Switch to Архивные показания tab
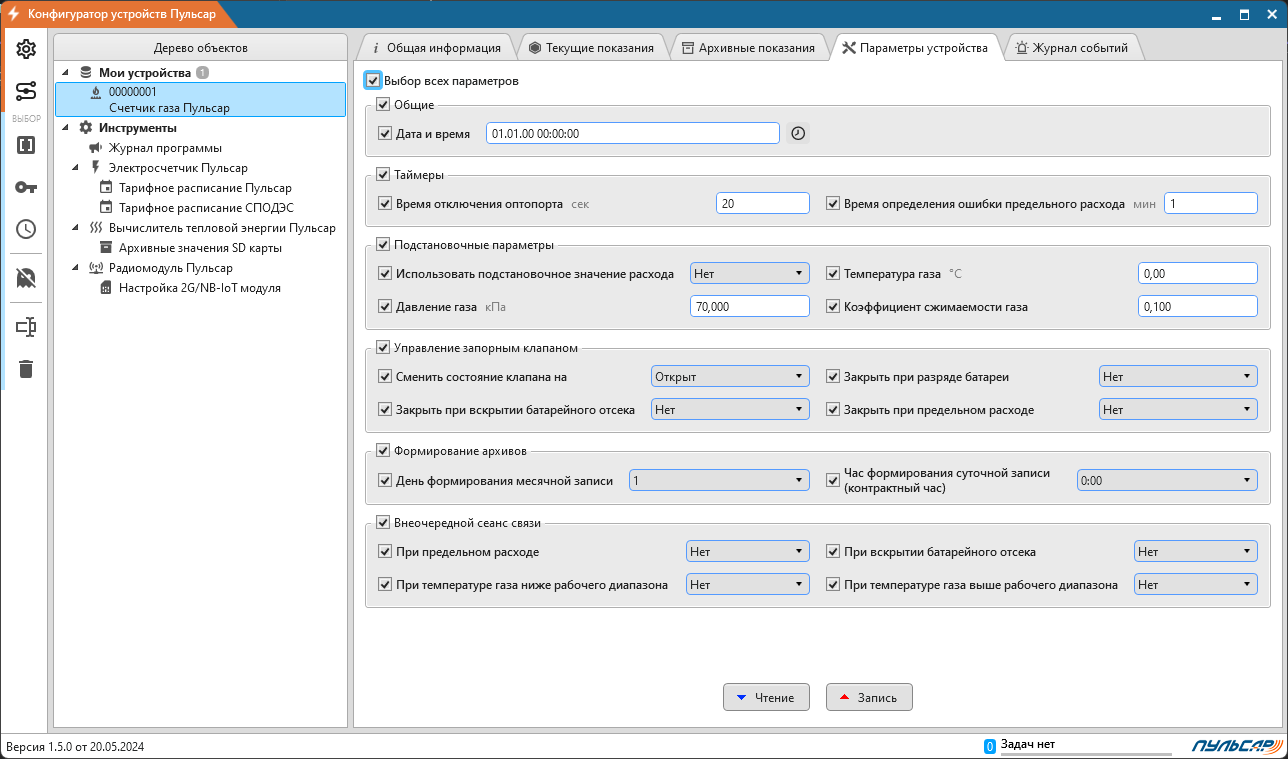This screenshot has height=759, width=1288. 748,48
